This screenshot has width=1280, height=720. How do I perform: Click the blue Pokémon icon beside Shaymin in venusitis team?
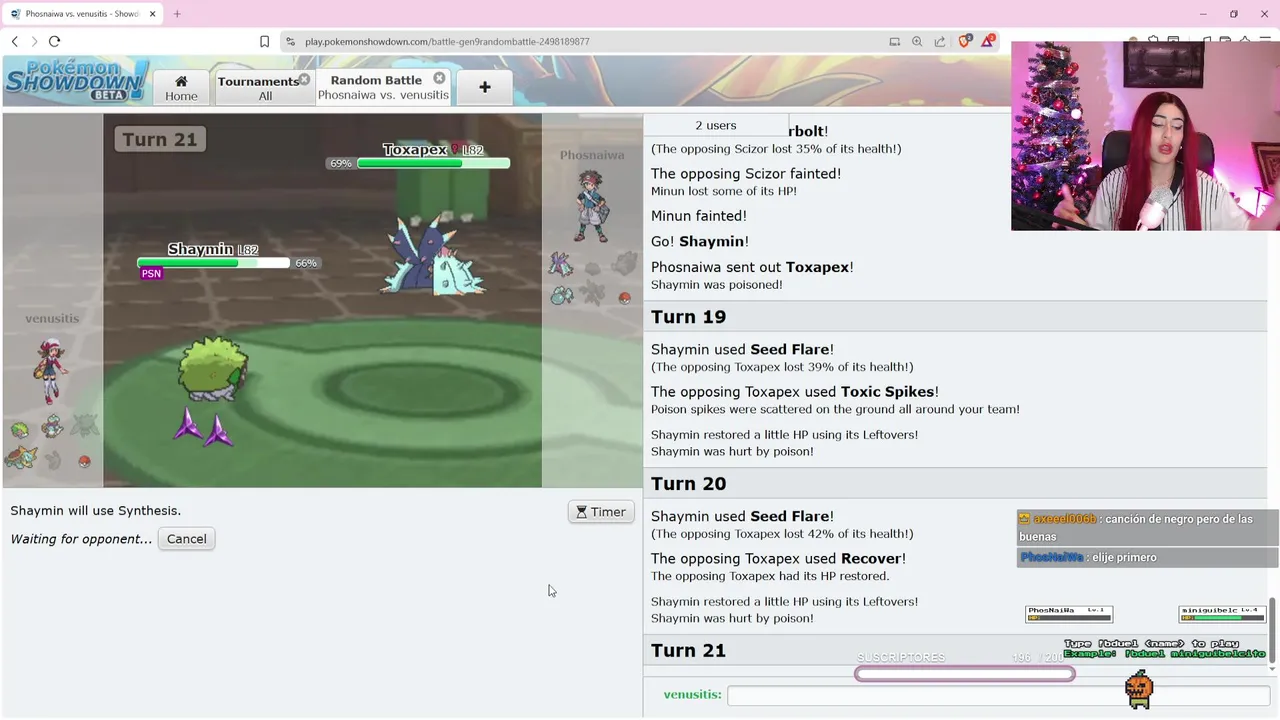tap(52, 428)
